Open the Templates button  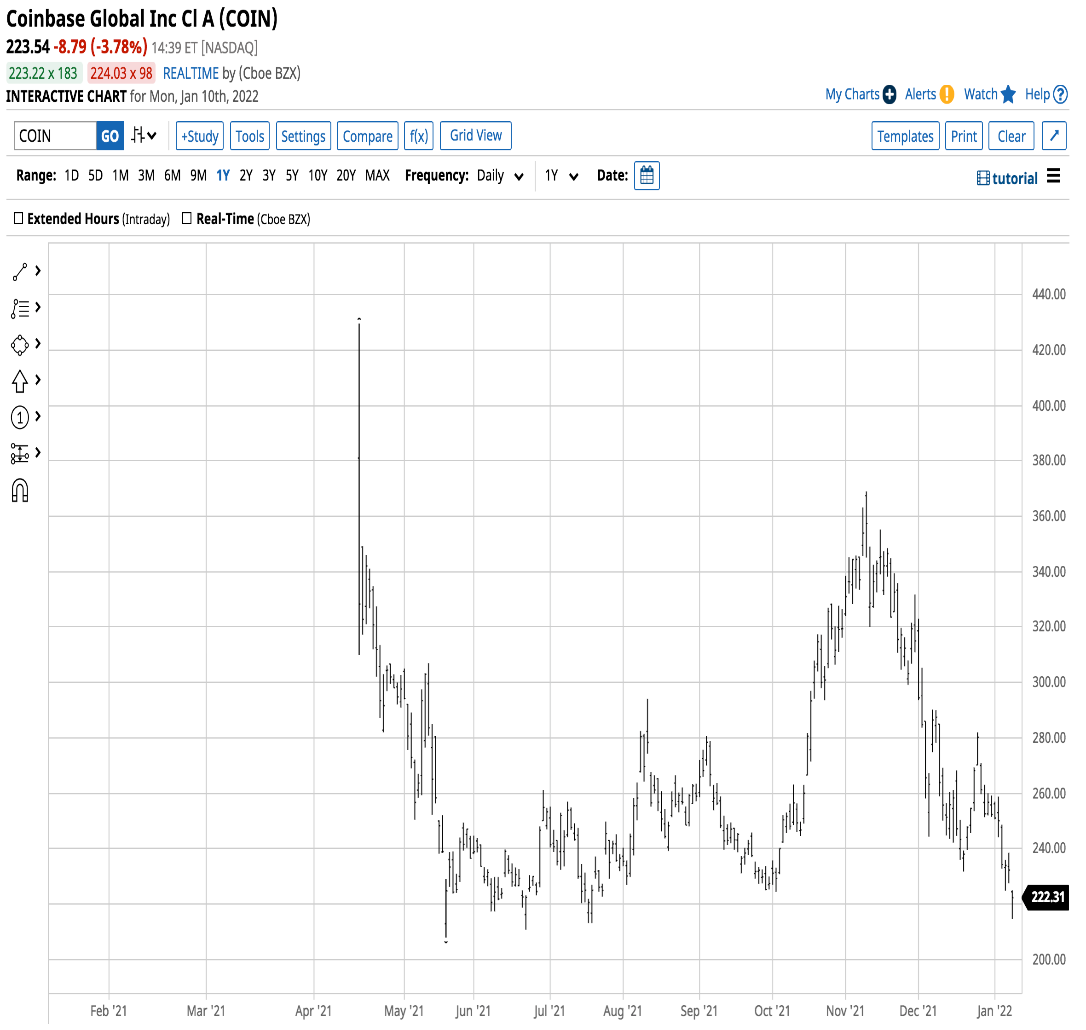905,136
